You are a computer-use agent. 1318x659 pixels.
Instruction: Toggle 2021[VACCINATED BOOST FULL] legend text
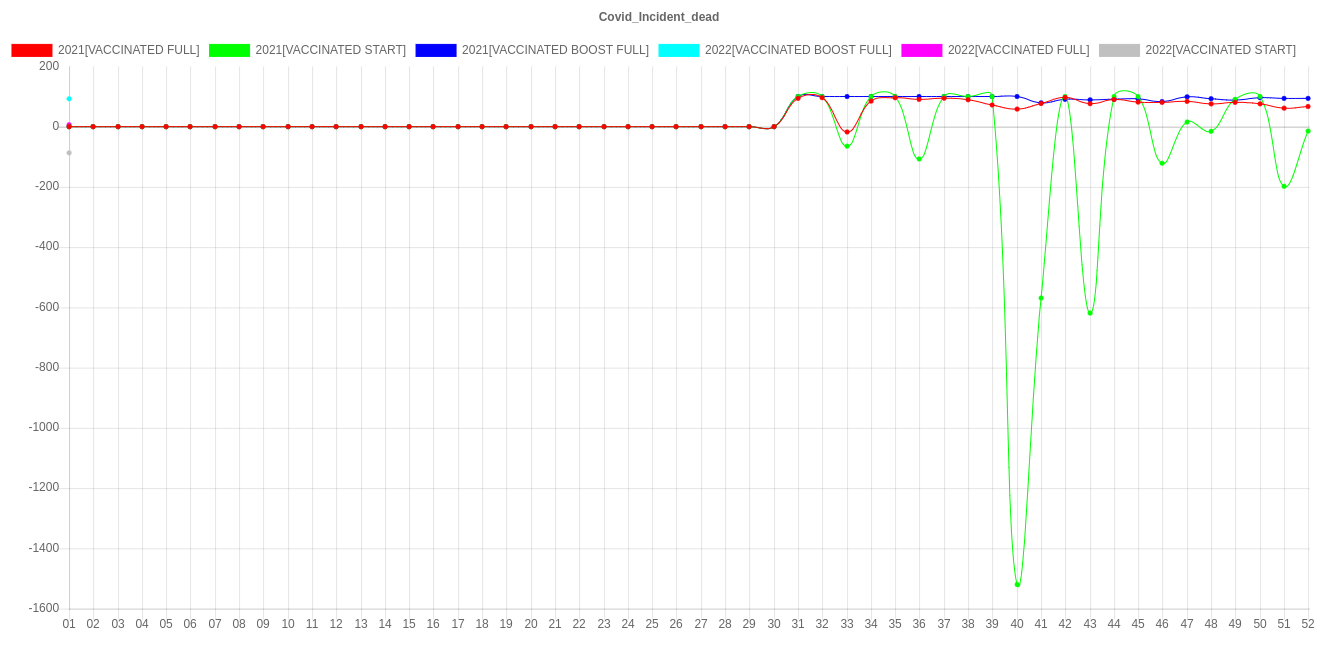coord(555,50)
